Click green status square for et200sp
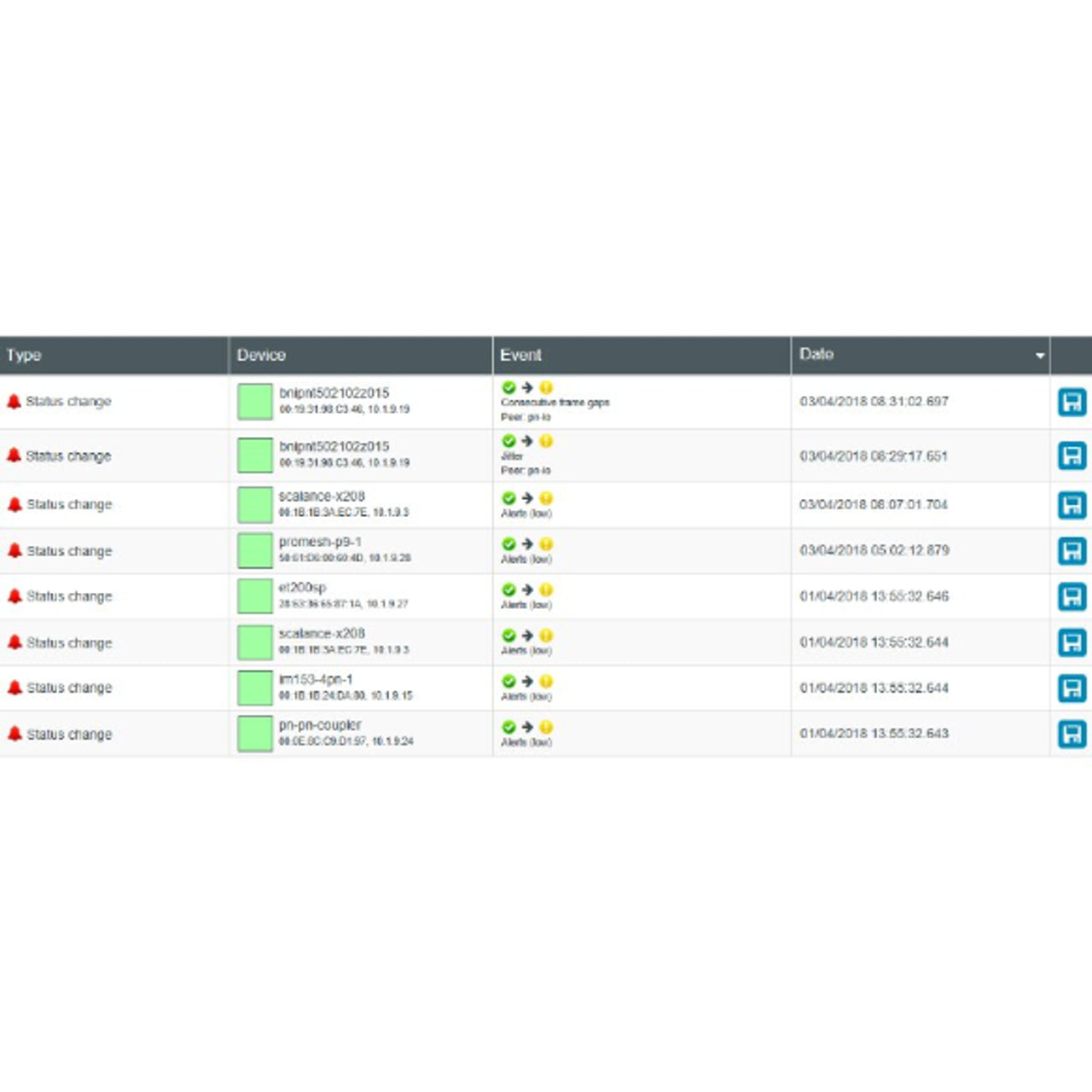Viewport: 1092px width, 1092px height. point(254,596)
